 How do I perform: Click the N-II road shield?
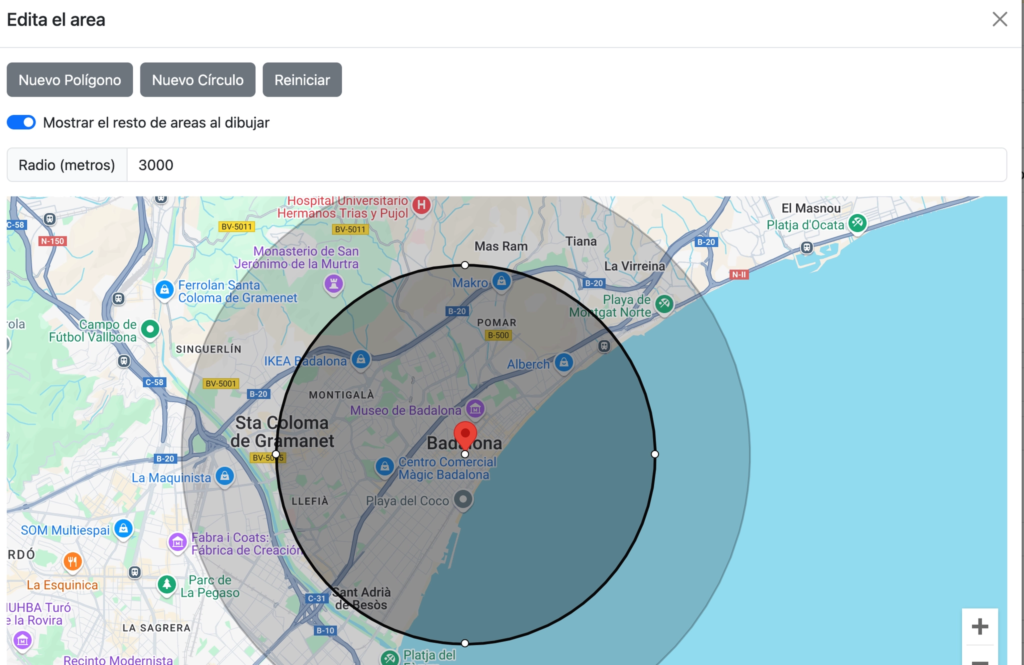[739, 274]
